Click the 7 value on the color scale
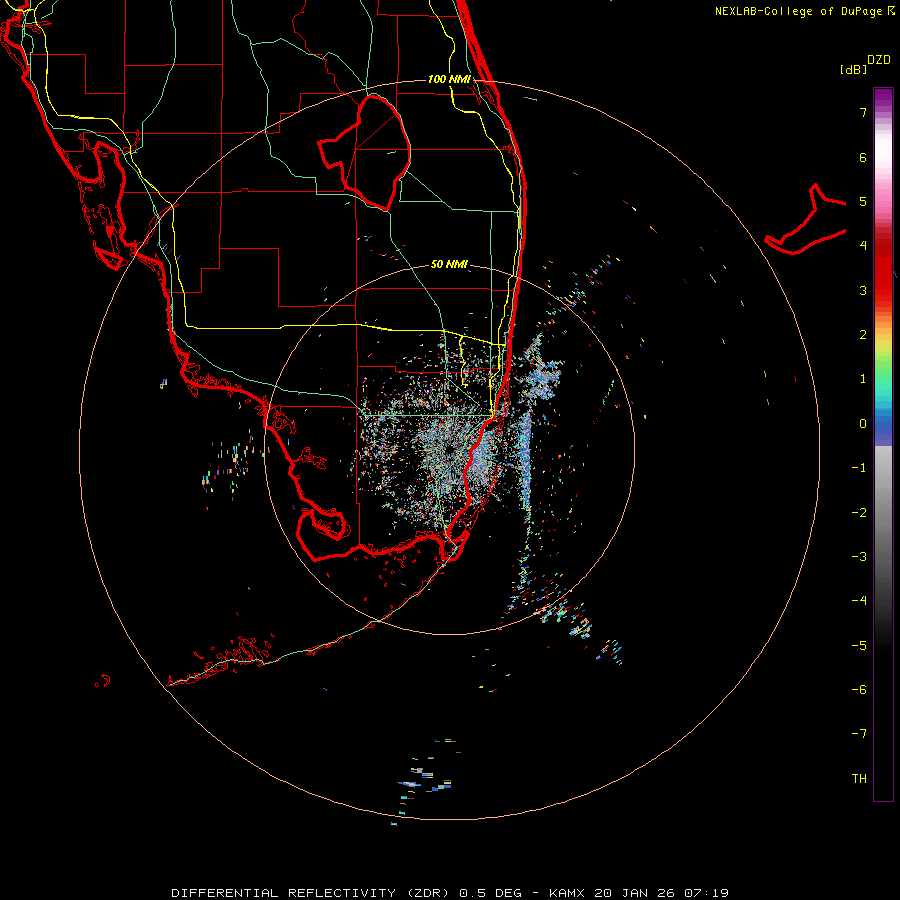Screen dimensions: 900x900 [863, 112]
